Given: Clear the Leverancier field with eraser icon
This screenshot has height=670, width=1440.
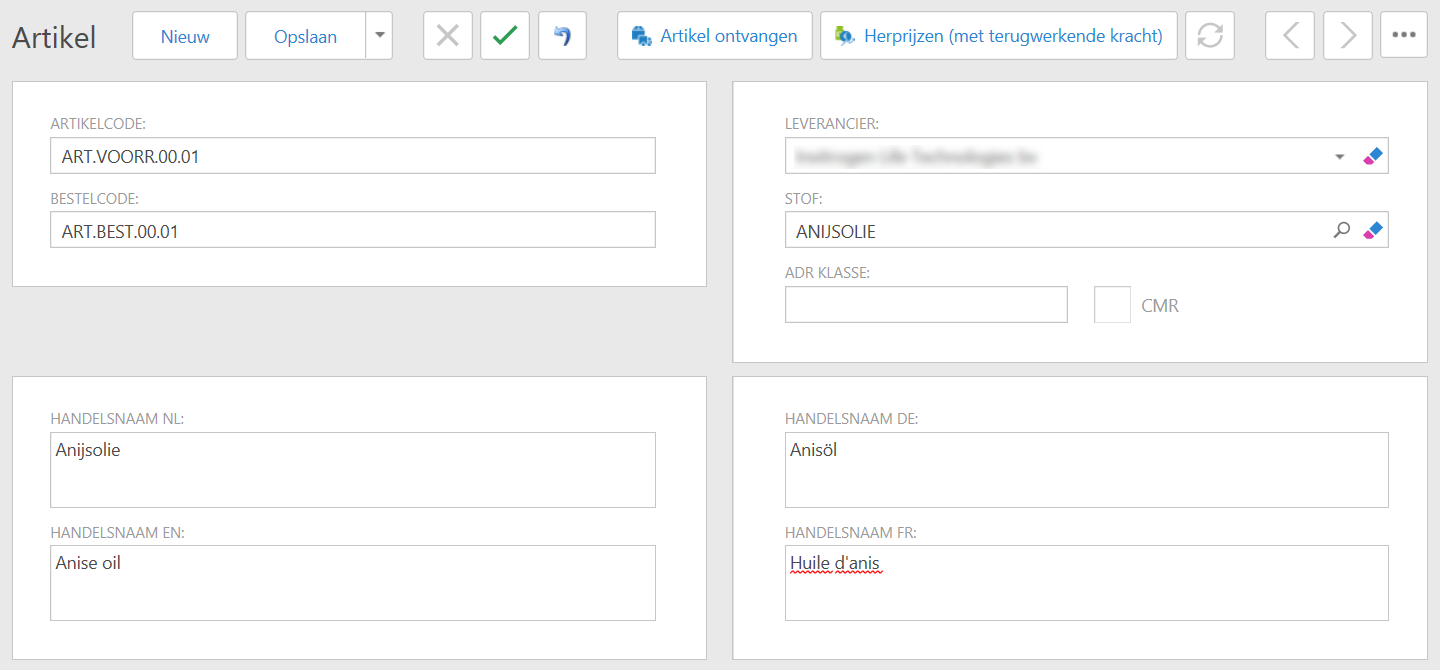Looking at the screenshot, I should coord(1373,156).
